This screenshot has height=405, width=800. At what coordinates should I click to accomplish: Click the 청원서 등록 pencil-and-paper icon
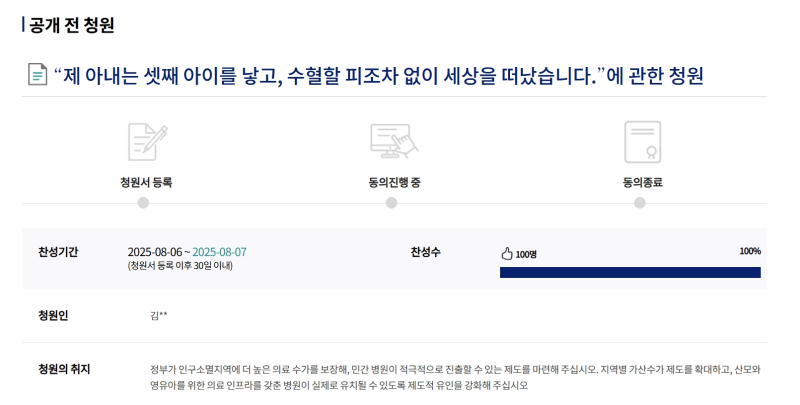[147, 141]
